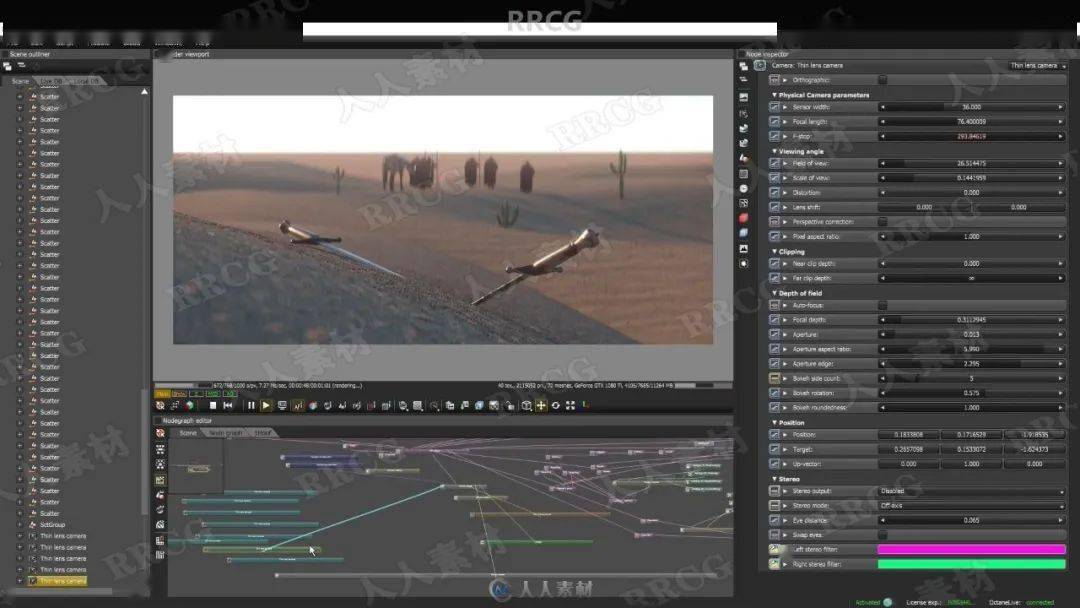Select the highlighted Thin lens camera item
Viewport: 1080px width, 608px height.
(x=62, y=581)
